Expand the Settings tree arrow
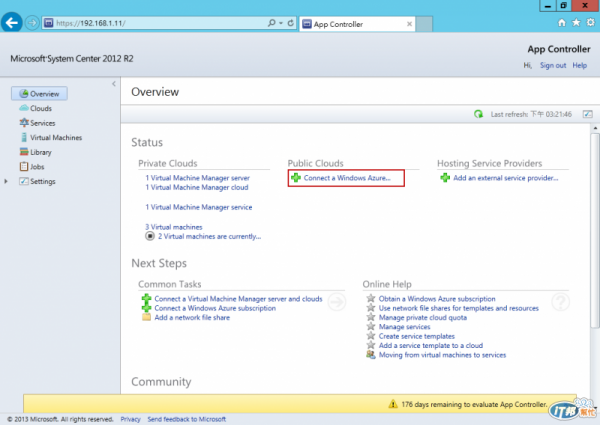Viewport: 600px width, 425px height. (x=6, y=181)
